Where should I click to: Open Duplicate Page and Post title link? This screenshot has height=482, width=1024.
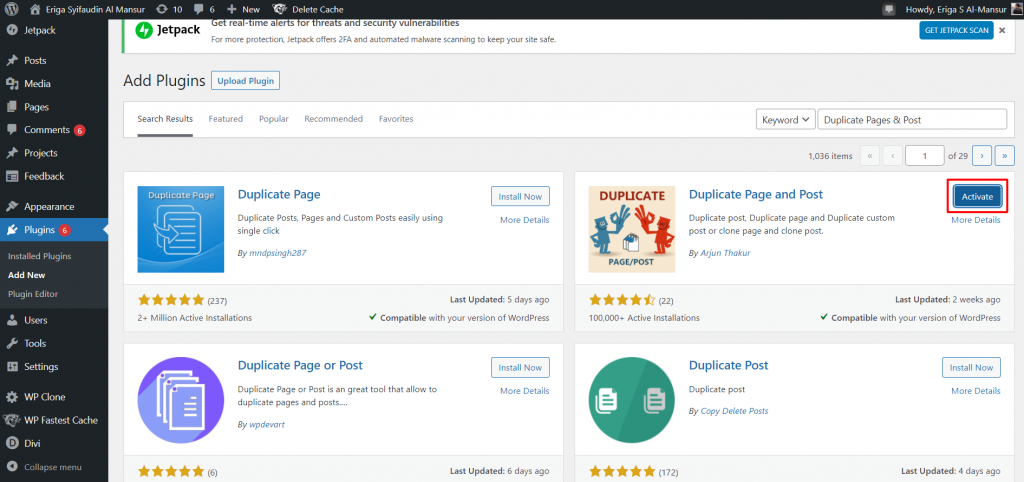click(x=756, y=194)
